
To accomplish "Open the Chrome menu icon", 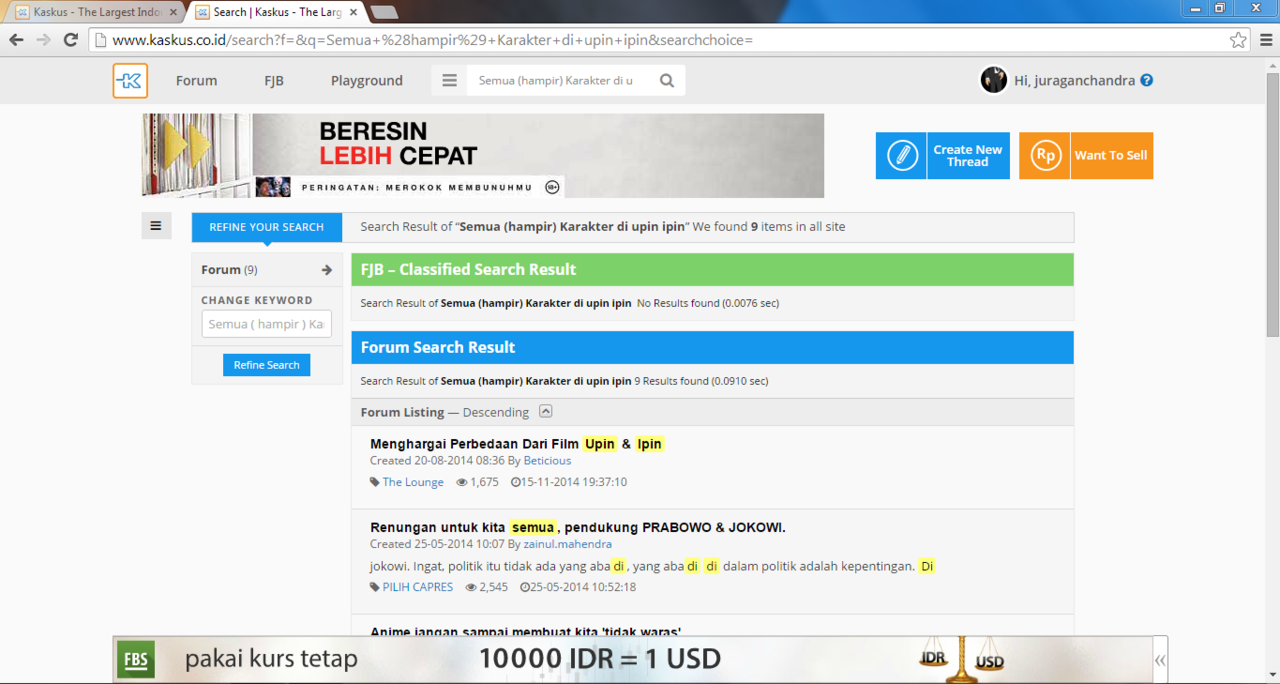I will coord(1266,40).
